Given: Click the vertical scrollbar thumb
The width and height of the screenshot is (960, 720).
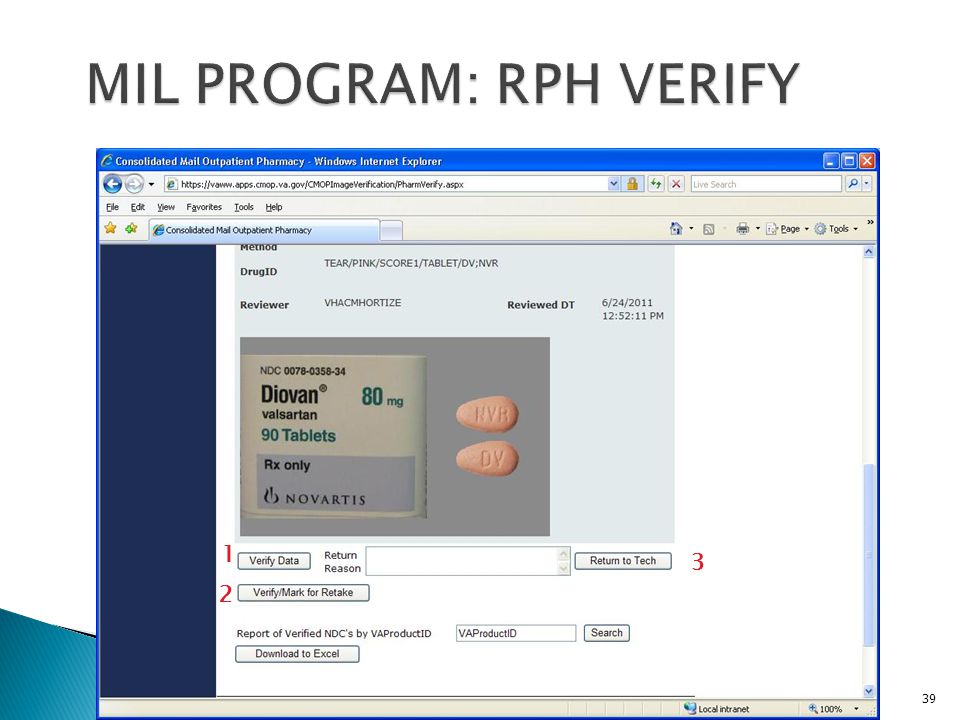Looking at the screenshot, I should click(x=869, y=555).
